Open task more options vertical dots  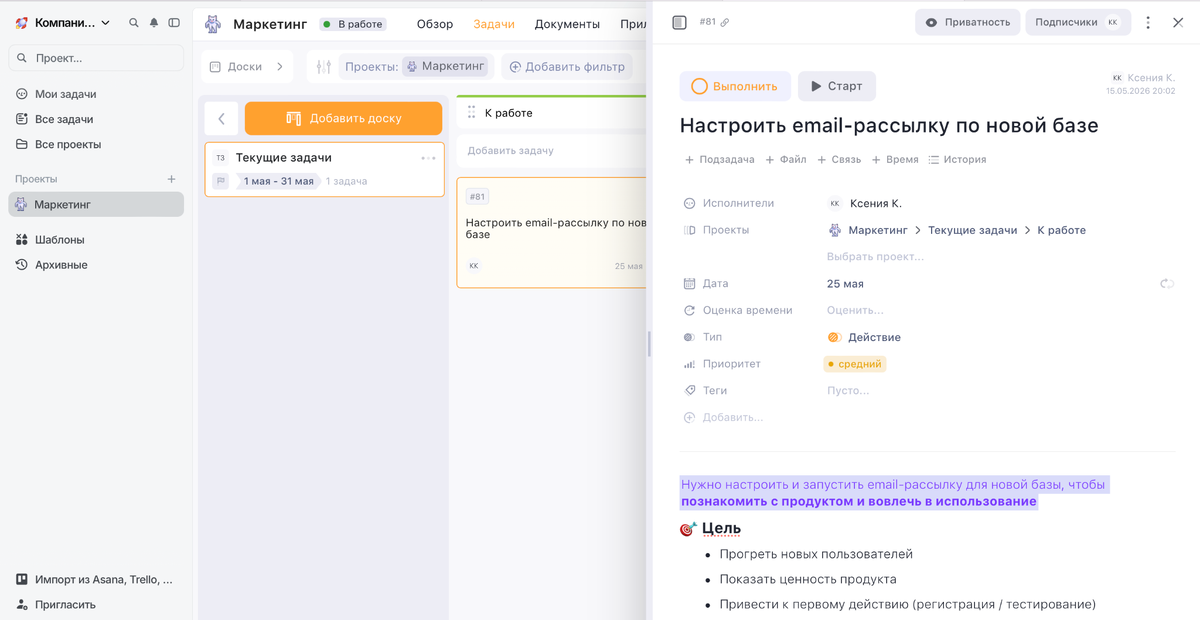(x=1148, y=22)
